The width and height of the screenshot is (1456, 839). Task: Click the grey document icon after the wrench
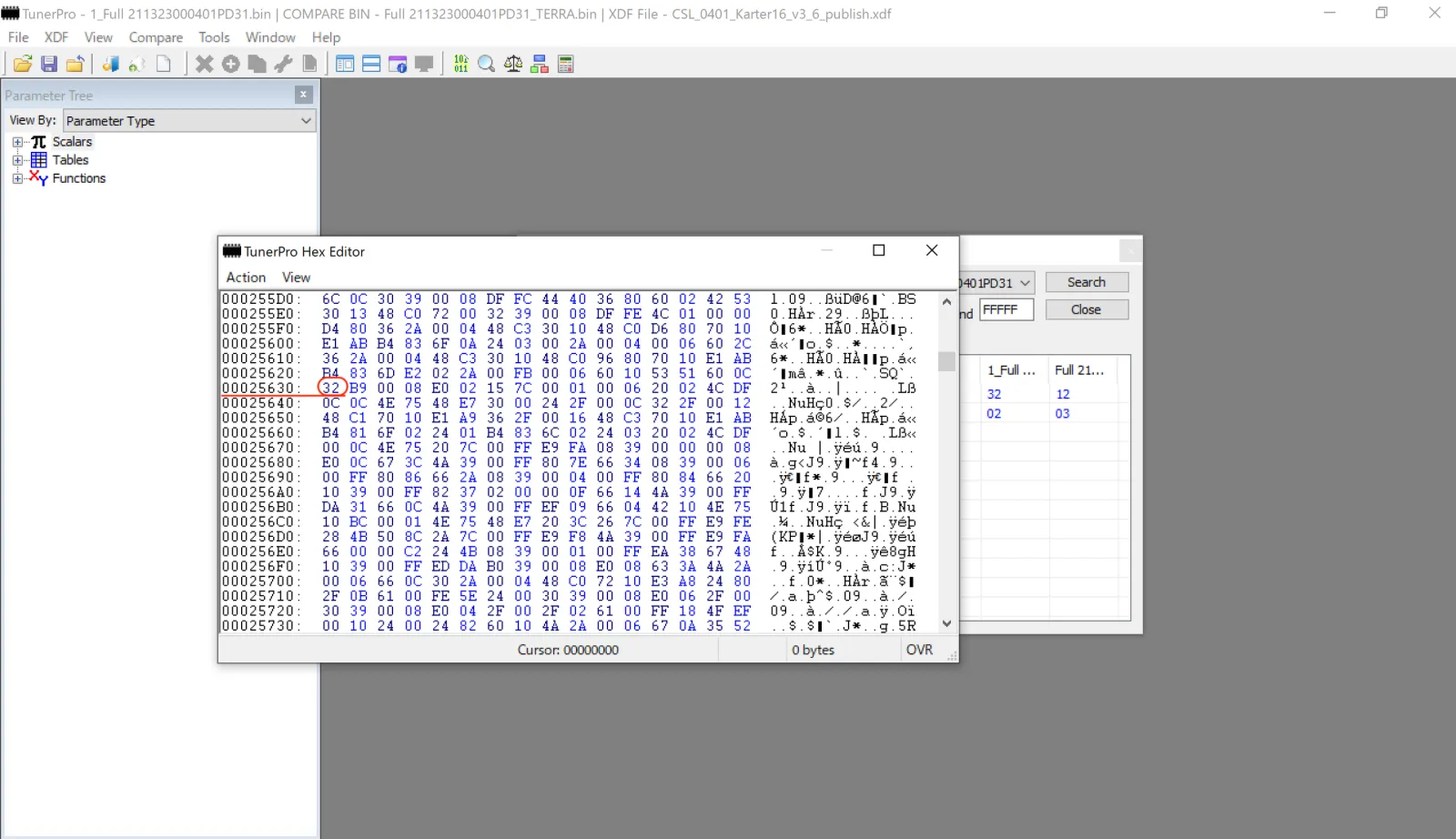pyautogui.click(x=309, y=64)
